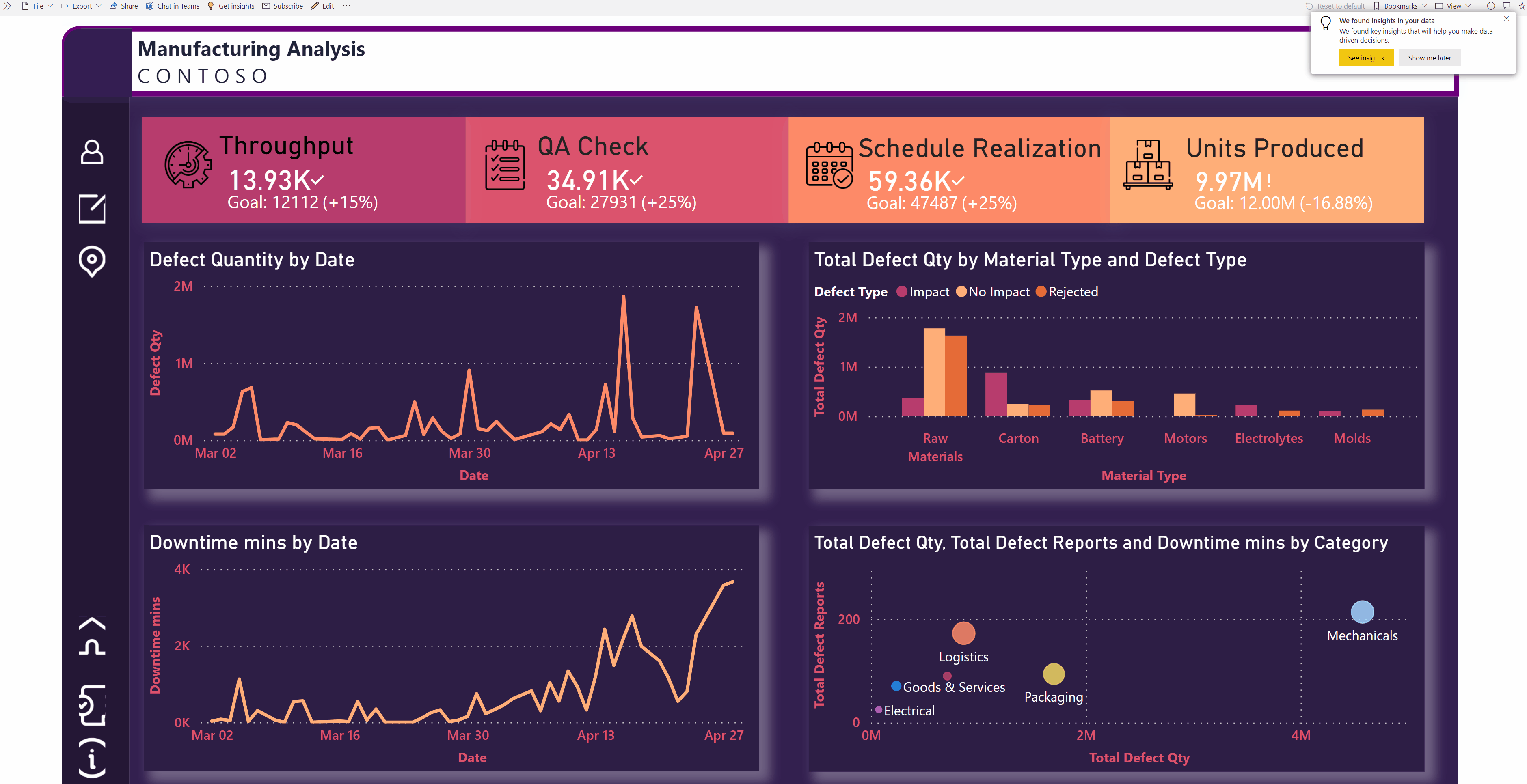Click the See insights button
Image resolution: width=1527 pixels, height=784 pixels.
tap(1366, 58)
